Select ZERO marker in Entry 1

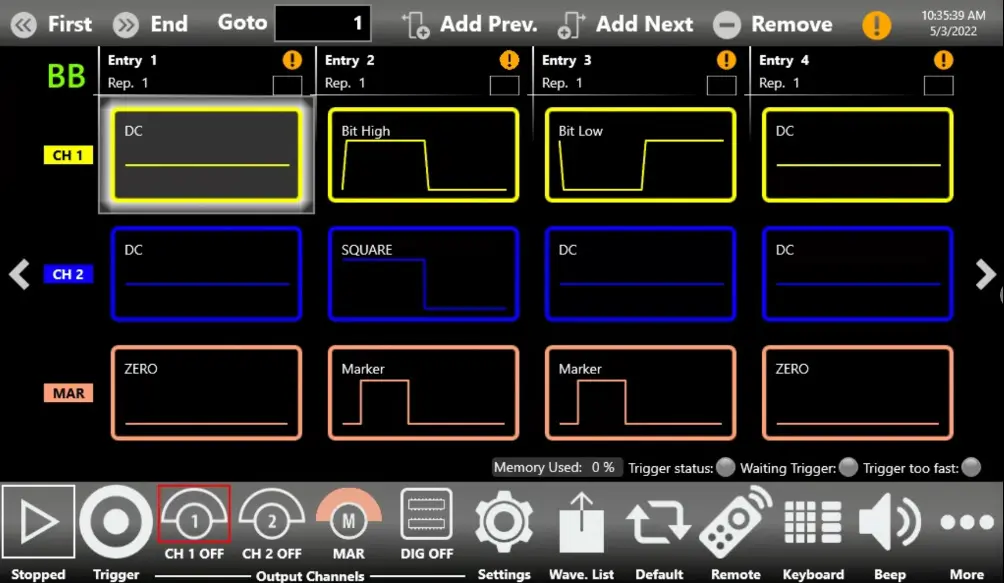(x=206, y=393)
